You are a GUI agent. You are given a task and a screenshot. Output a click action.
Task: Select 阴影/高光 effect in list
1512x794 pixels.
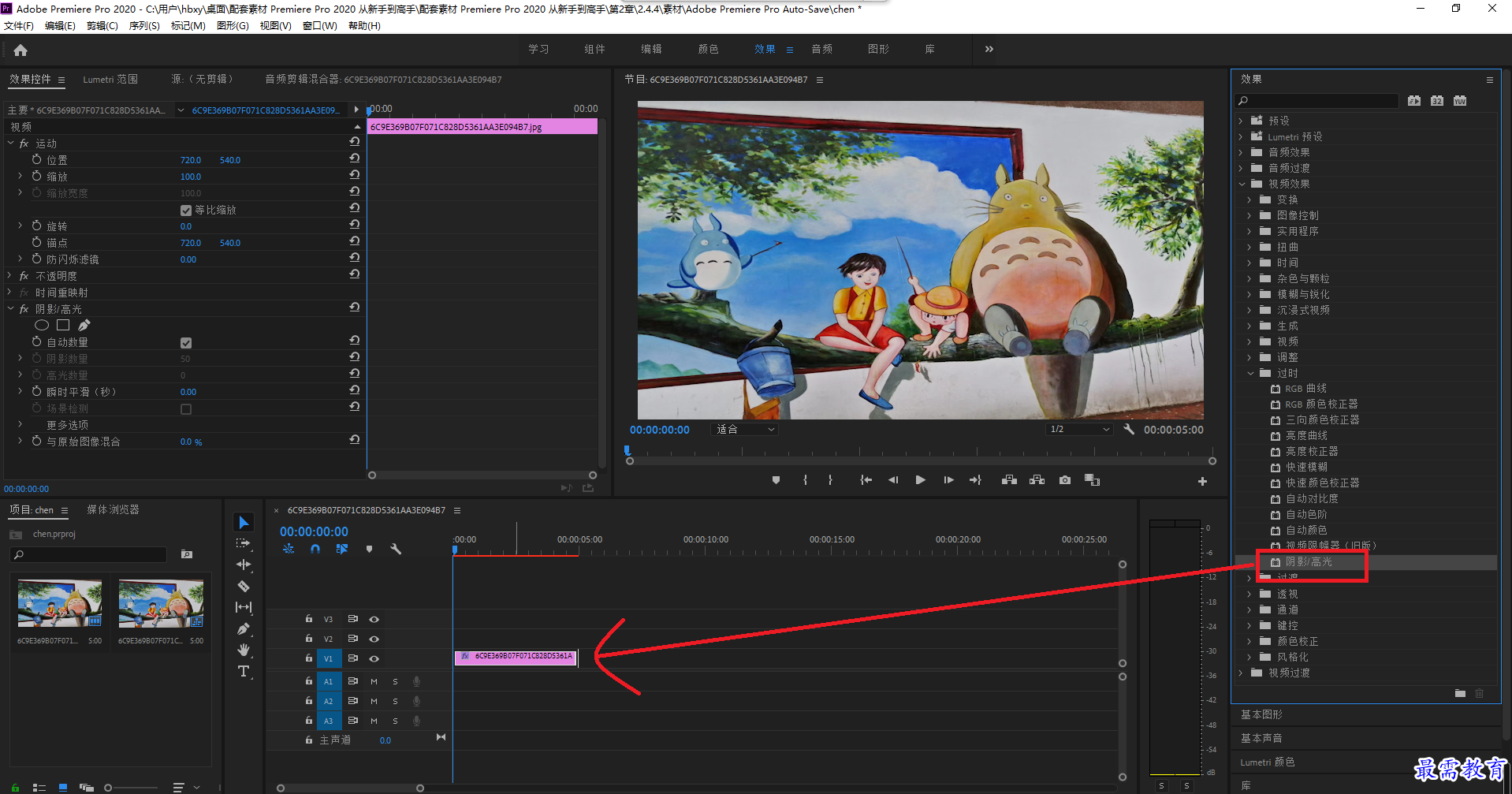[x=1309, y=562]
